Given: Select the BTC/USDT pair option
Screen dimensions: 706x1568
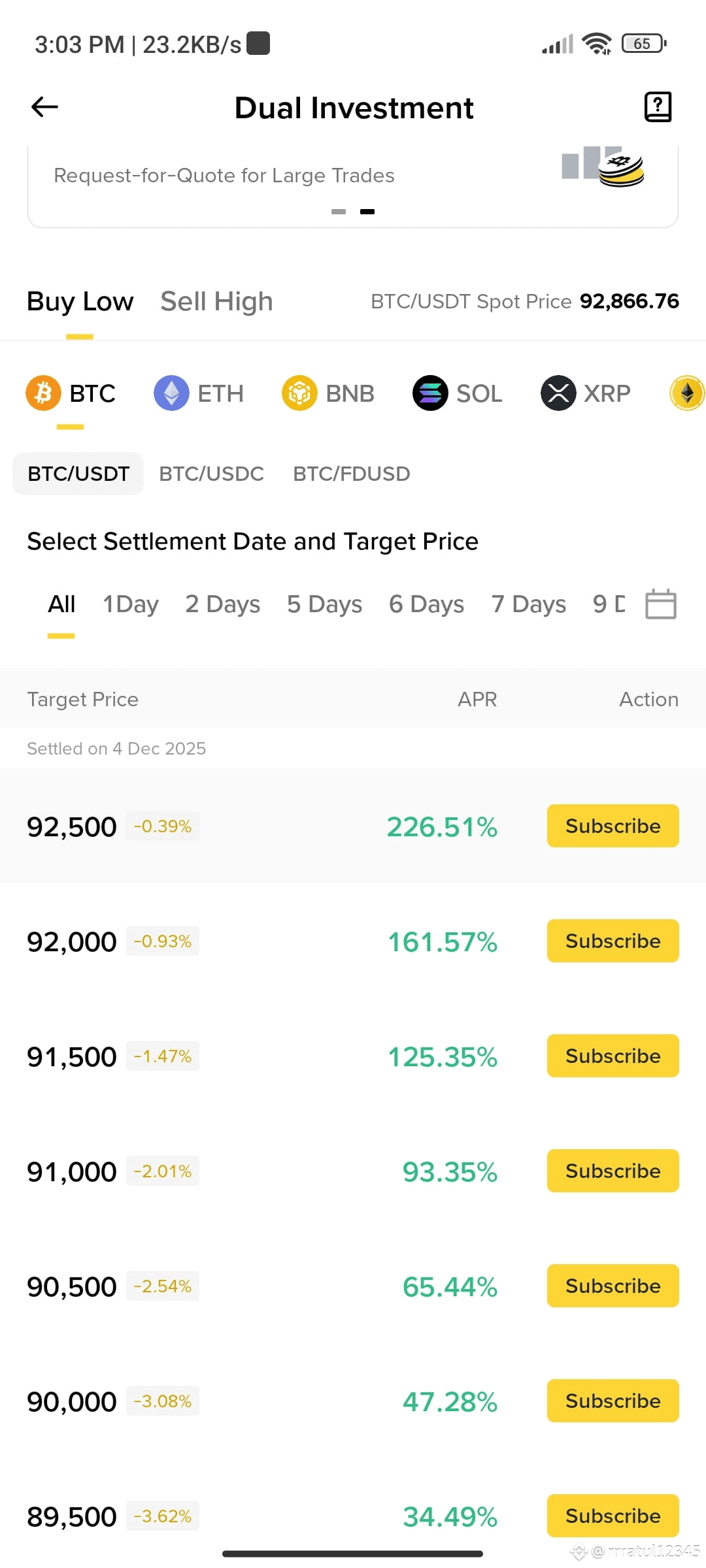Looking at the screenshot, I should (x=78, y=474).
